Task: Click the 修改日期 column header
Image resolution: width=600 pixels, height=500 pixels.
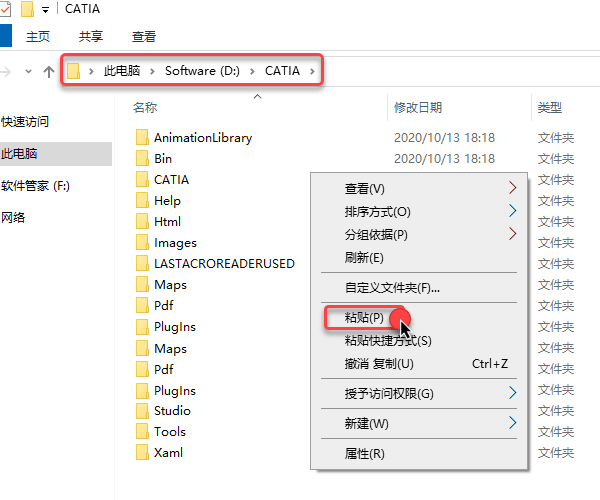Action: pos(418,107)
